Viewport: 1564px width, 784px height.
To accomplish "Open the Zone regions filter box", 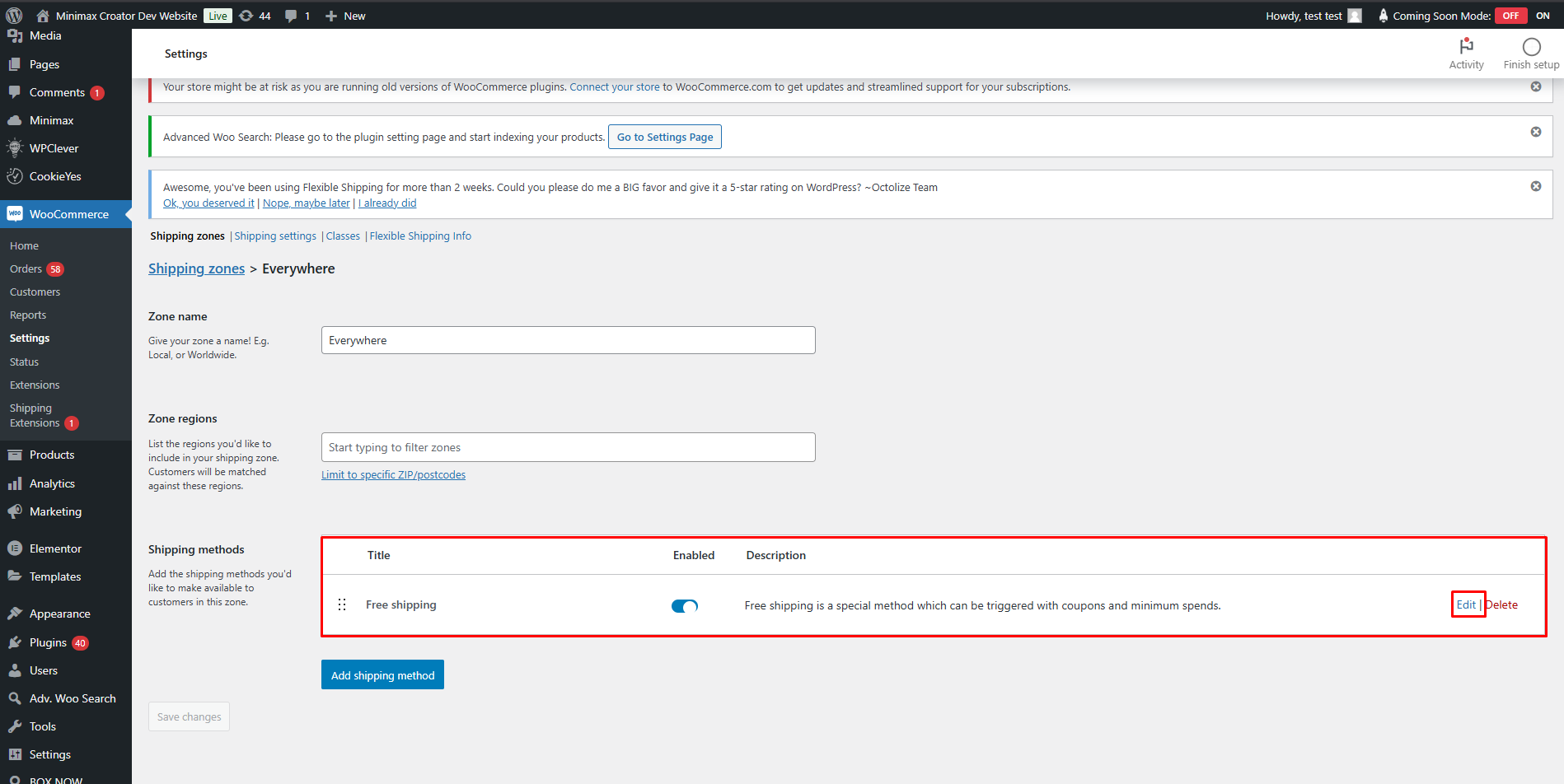I will click(568, 447).
